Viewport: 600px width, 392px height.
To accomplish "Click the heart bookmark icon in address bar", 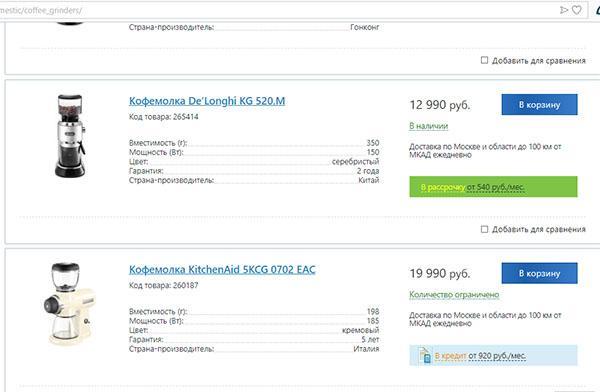I will tap(577, 10).
